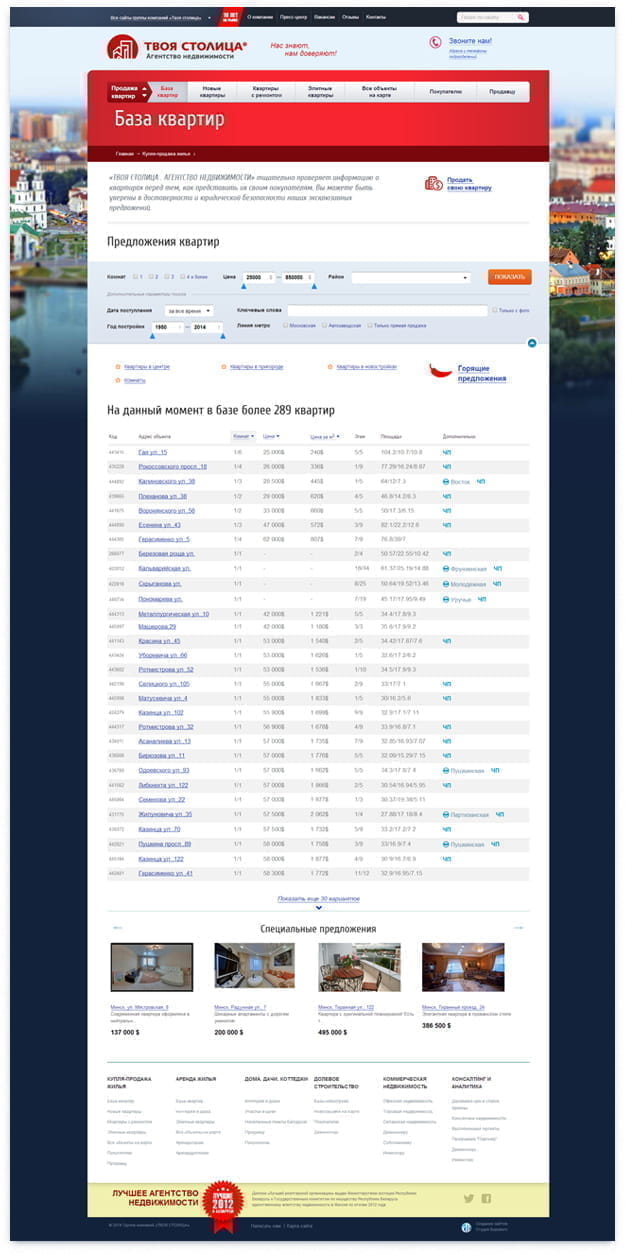
Task: Click the red chili Горящие предложения icon
Action: pyautogui.click(x=440, y=370)
